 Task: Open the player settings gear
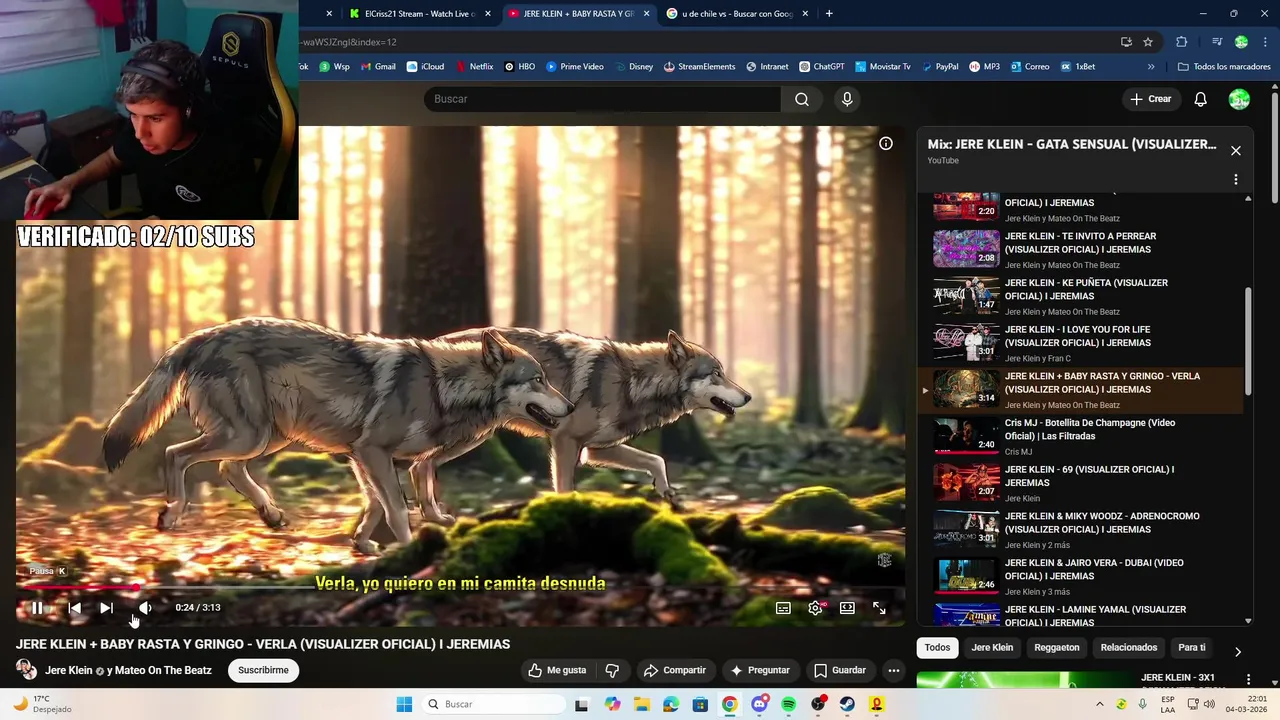815,608
